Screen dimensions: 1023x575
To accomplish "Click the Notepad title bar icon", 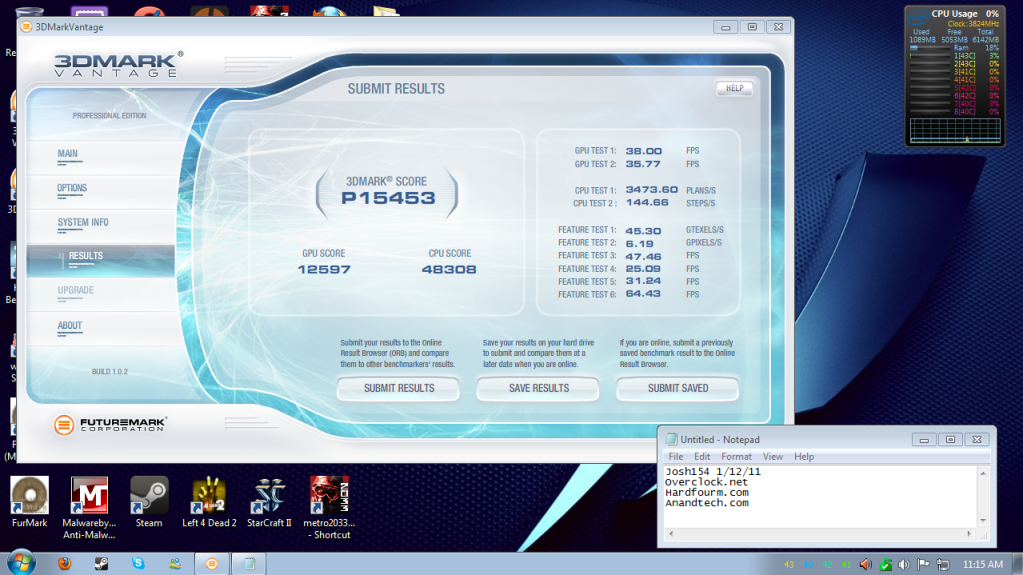I will pyautogui.click(x=671, y=439).
